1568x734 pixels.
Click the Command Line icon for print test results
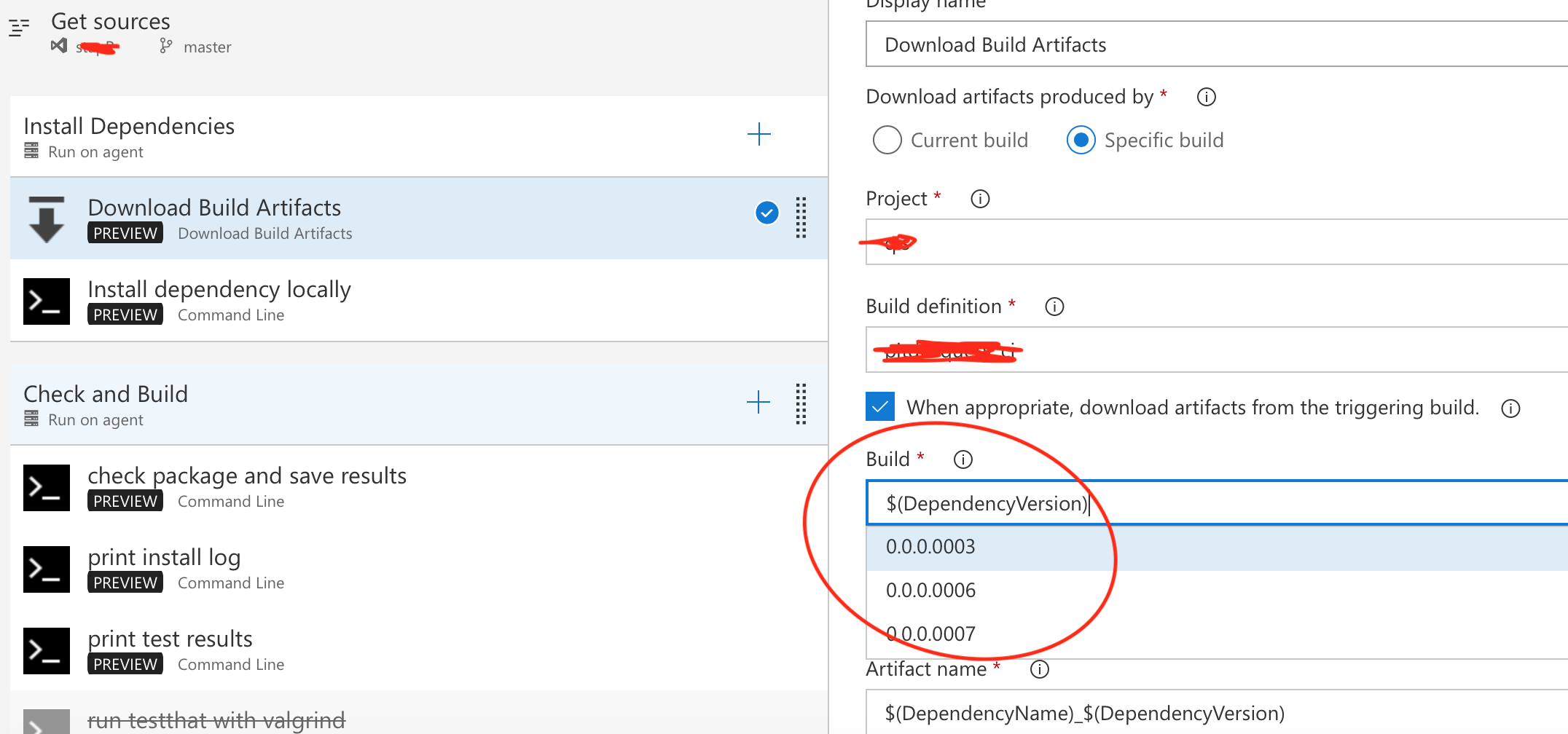(x=46, y=650)
